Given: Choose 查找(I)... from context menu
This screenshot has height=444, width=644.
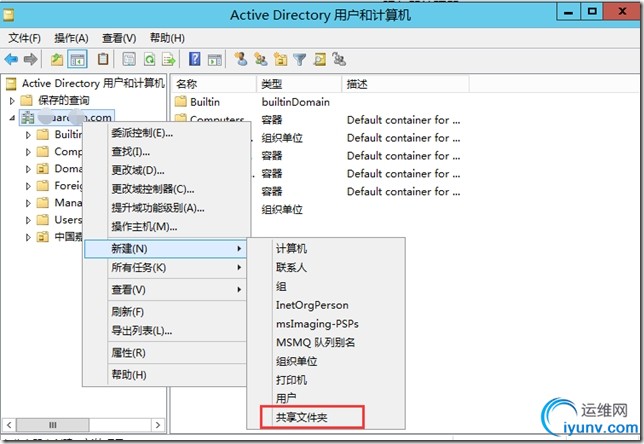Looking at the screenshot, I should pyautogui.click(x=166, y=152).
